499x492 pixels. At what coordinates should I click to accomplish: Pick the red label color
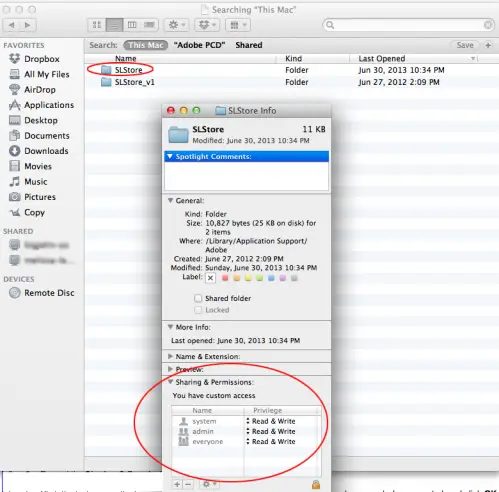(x=225, y=278)
